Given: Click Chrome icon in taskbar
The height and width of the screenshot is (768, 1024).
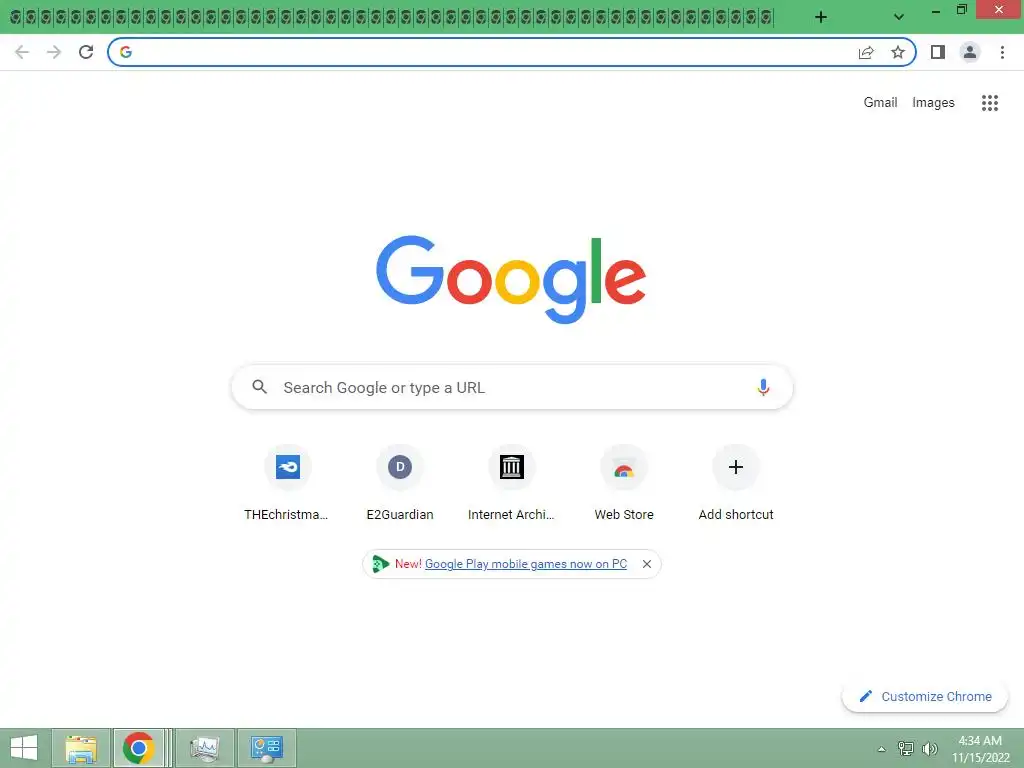Looking at the screenshot, I should [x=138, y=748].
